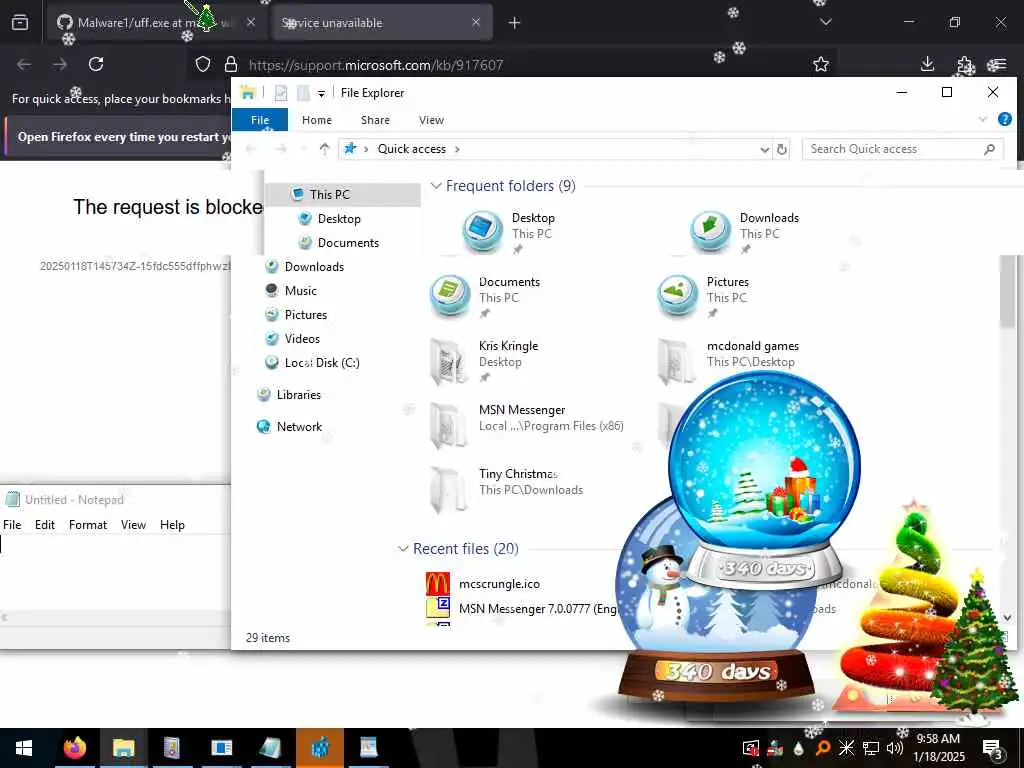
Task: Open the Firefox downloads panel
Action: (x=927, y=64)
